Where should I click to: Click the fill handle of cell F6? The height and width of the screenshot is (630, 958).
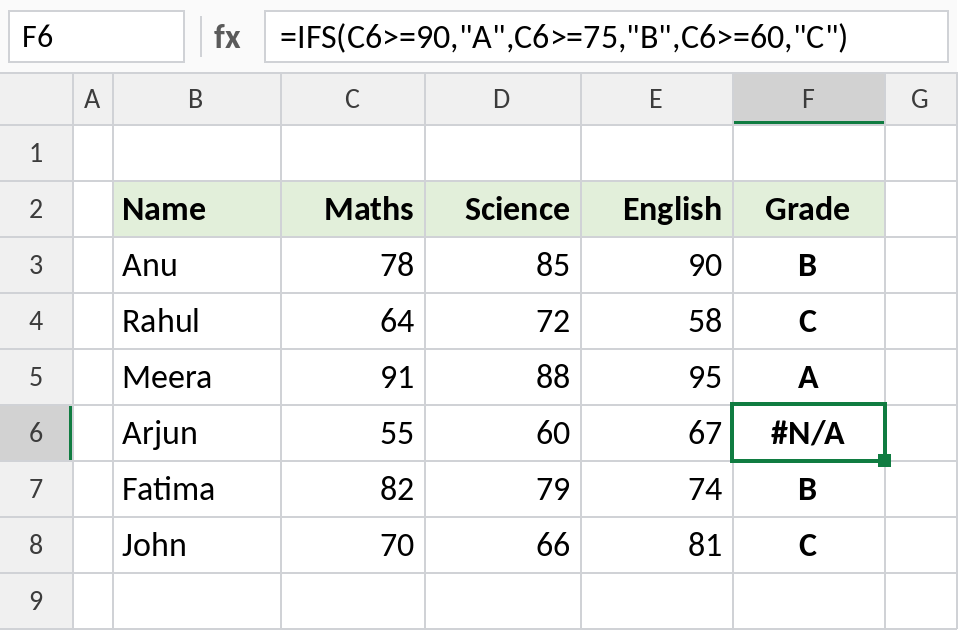(884, 460)
